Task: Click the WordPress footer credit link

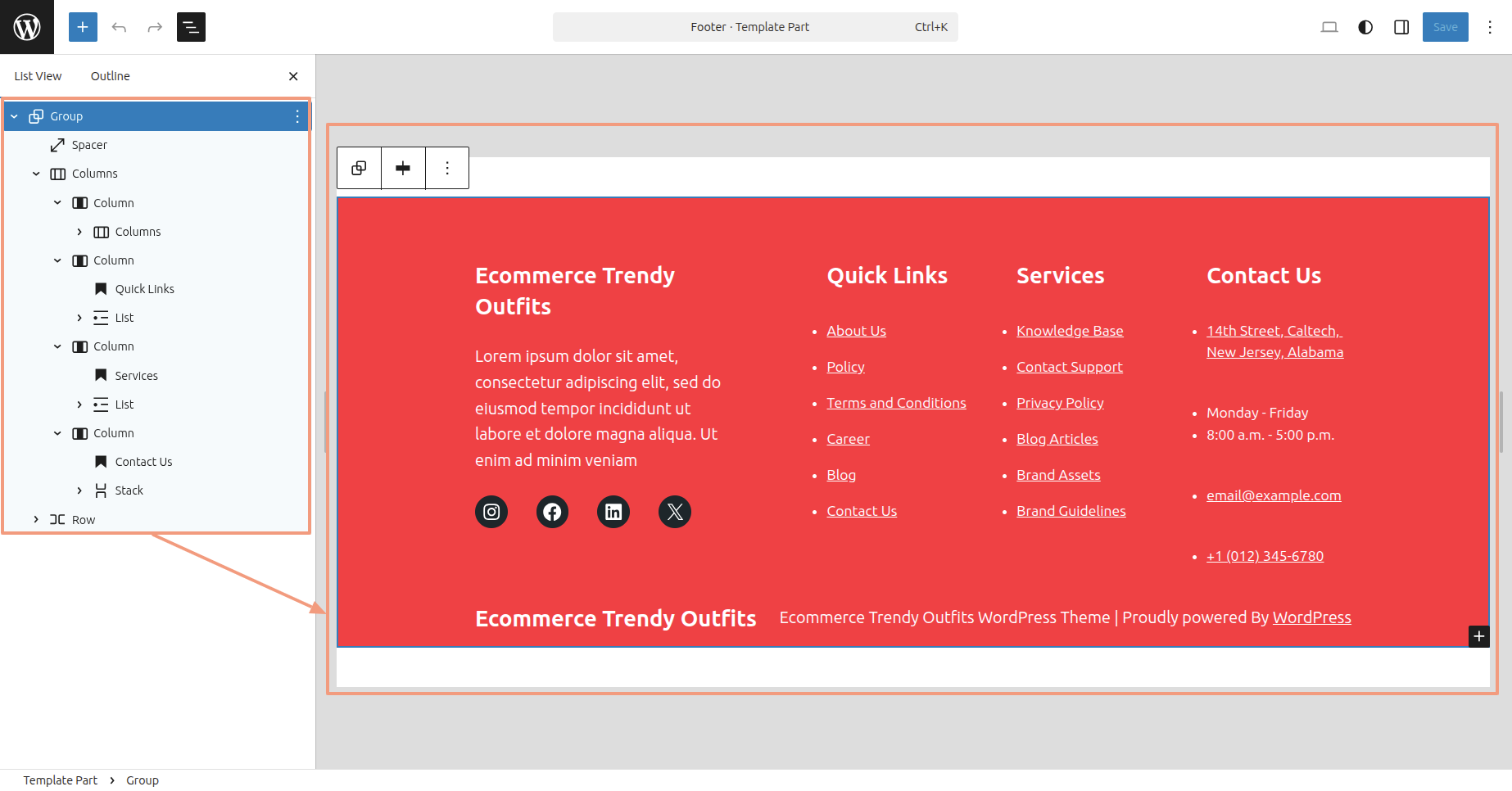Action: coord(1311,617)
